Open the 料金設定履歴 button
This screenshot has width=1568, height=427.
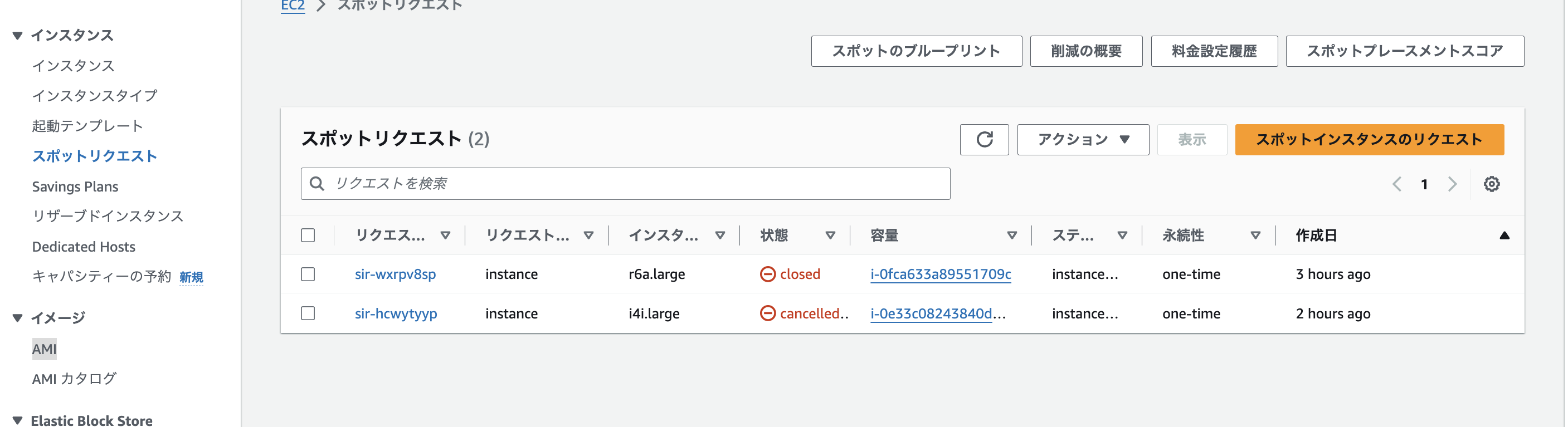[x=1214, y=51]
